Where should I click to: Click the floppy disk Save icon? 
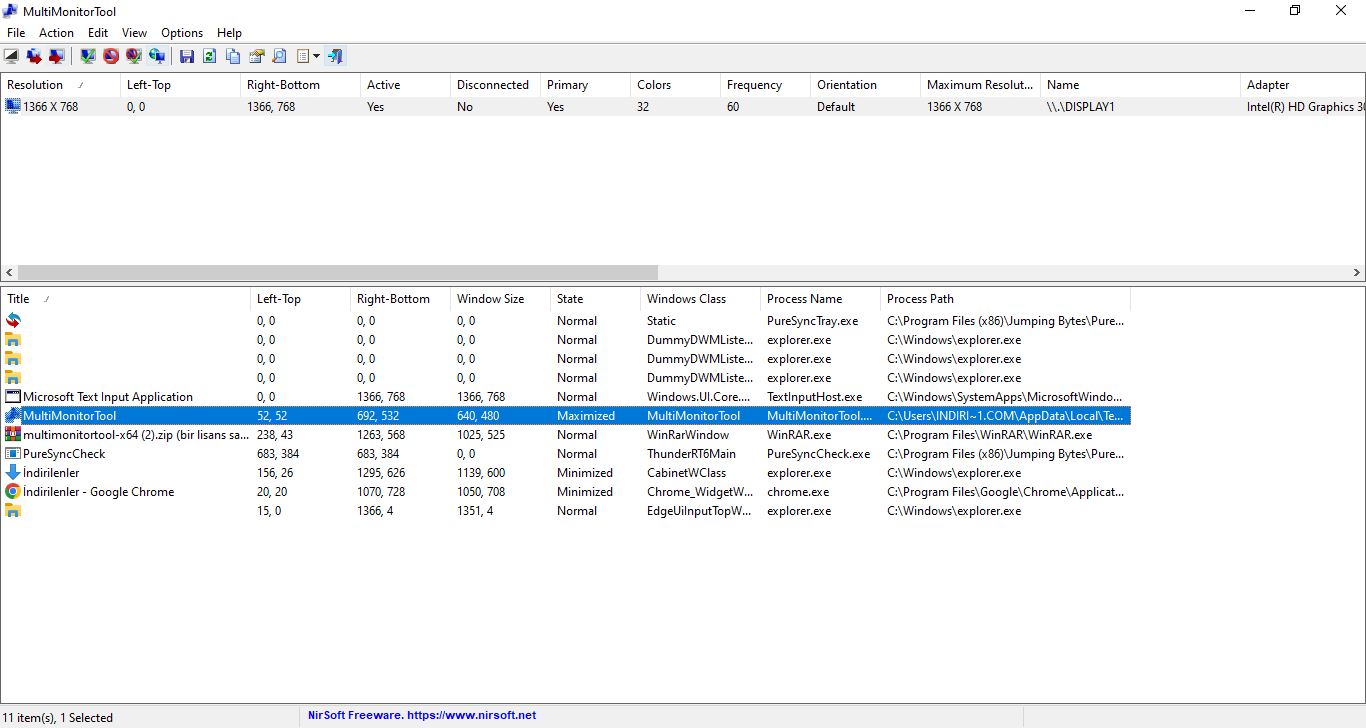point(187,56)
